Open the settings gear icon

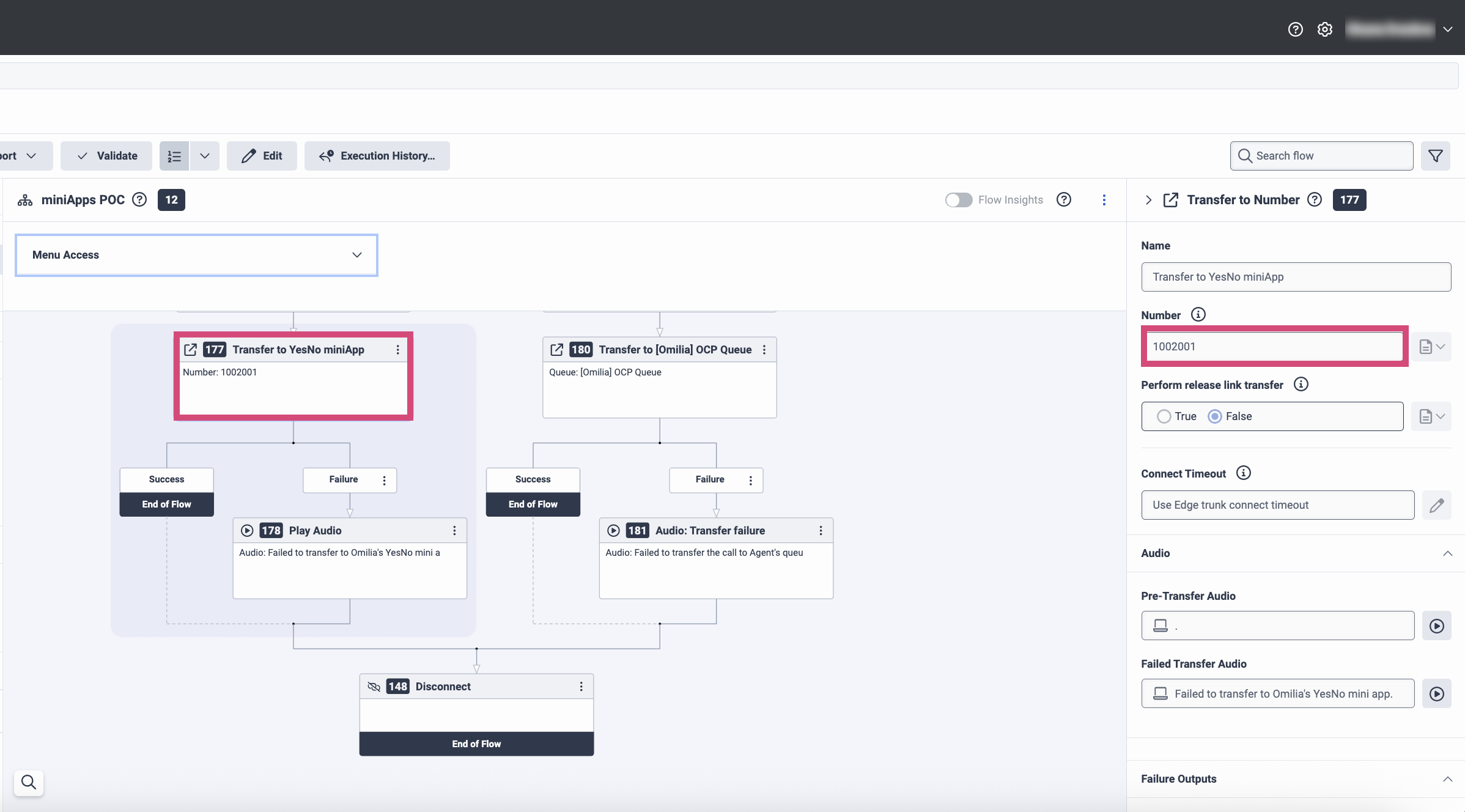tap(1324, 29)
